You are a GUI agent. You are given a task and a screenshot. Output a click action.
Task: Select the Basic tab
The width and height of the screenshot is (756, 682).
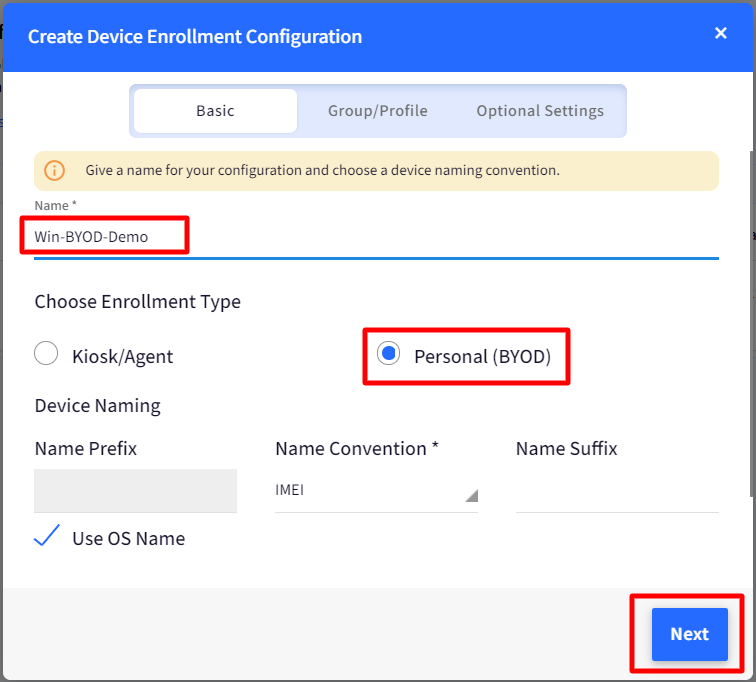click(x=216, y=111)
